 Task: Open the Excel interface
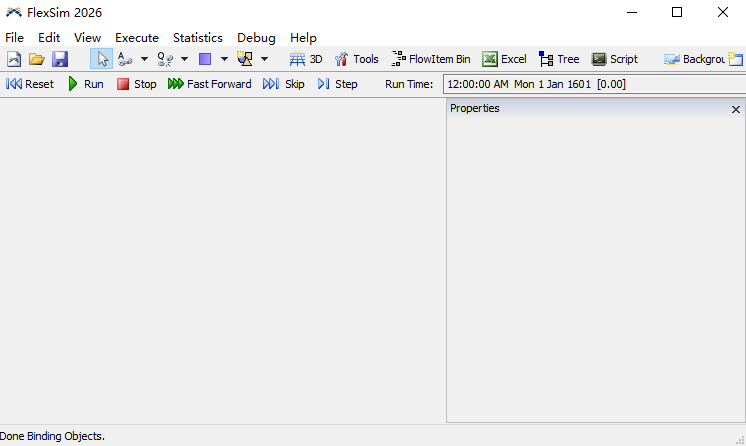[x=504, y=59]
